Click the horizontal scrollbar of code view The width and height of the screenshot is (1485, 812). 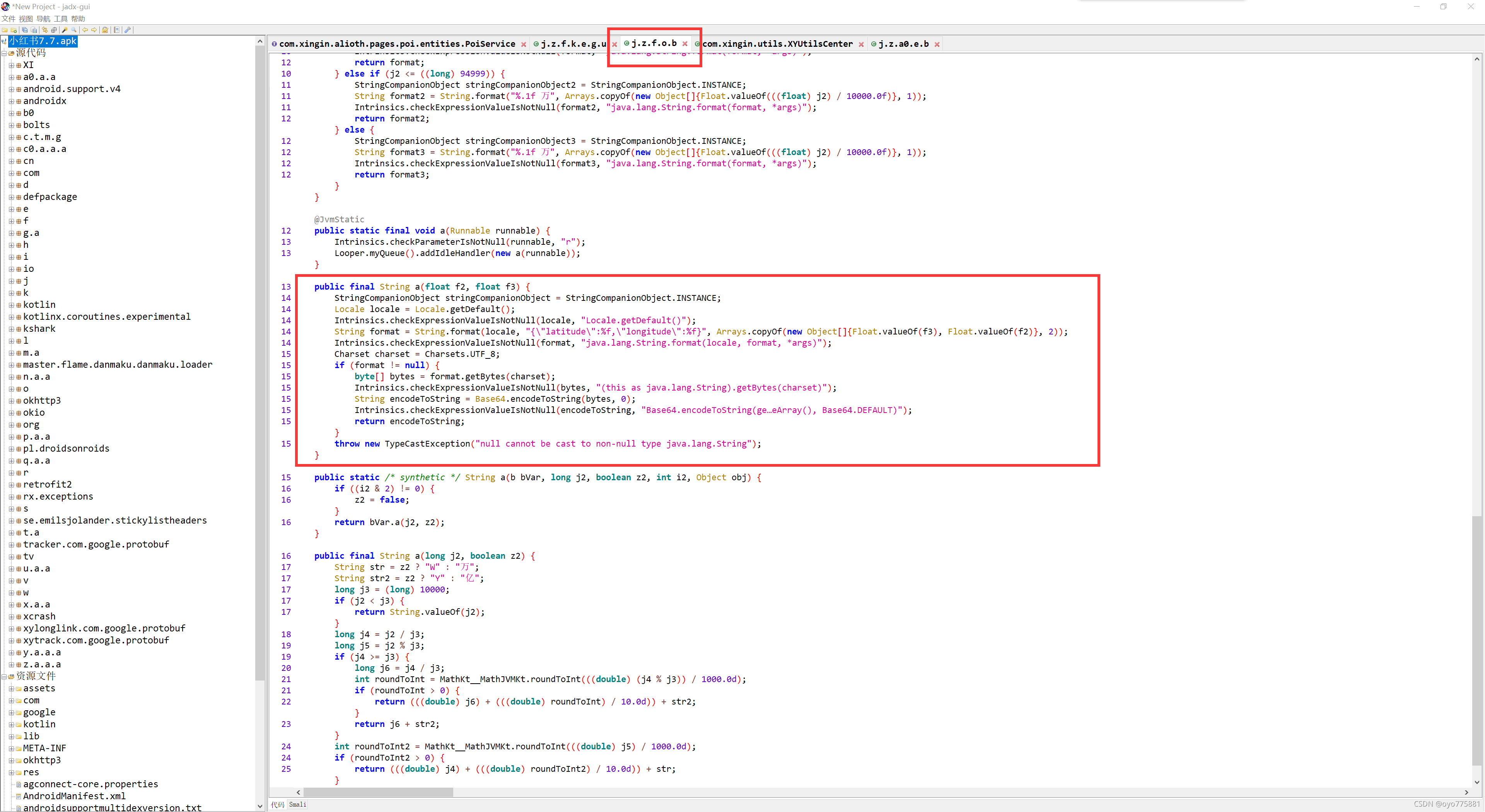pyautogui.click(x=378, y=792)
